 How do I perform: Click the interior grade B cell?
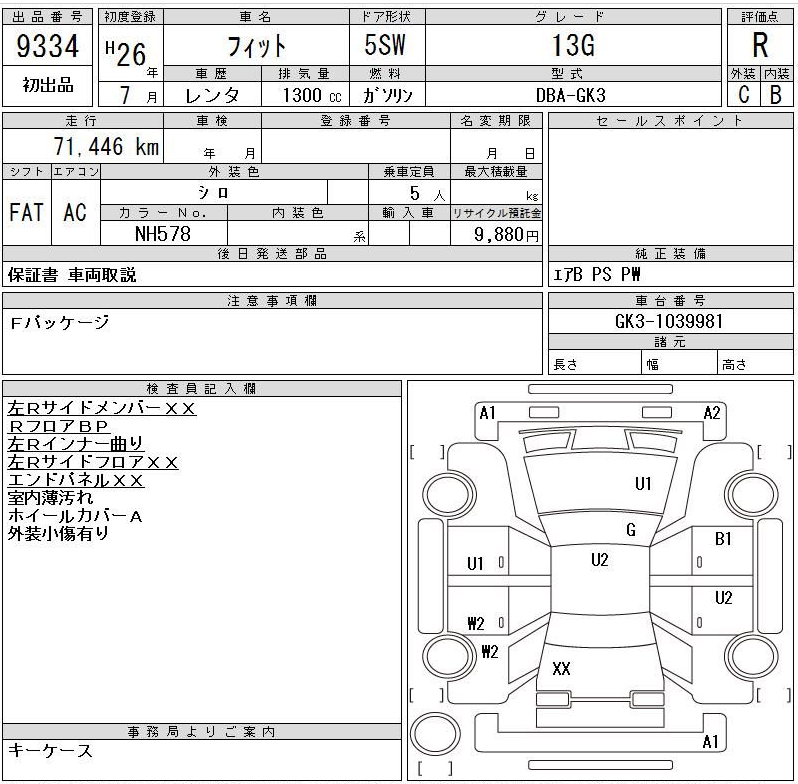coord(776,95)
